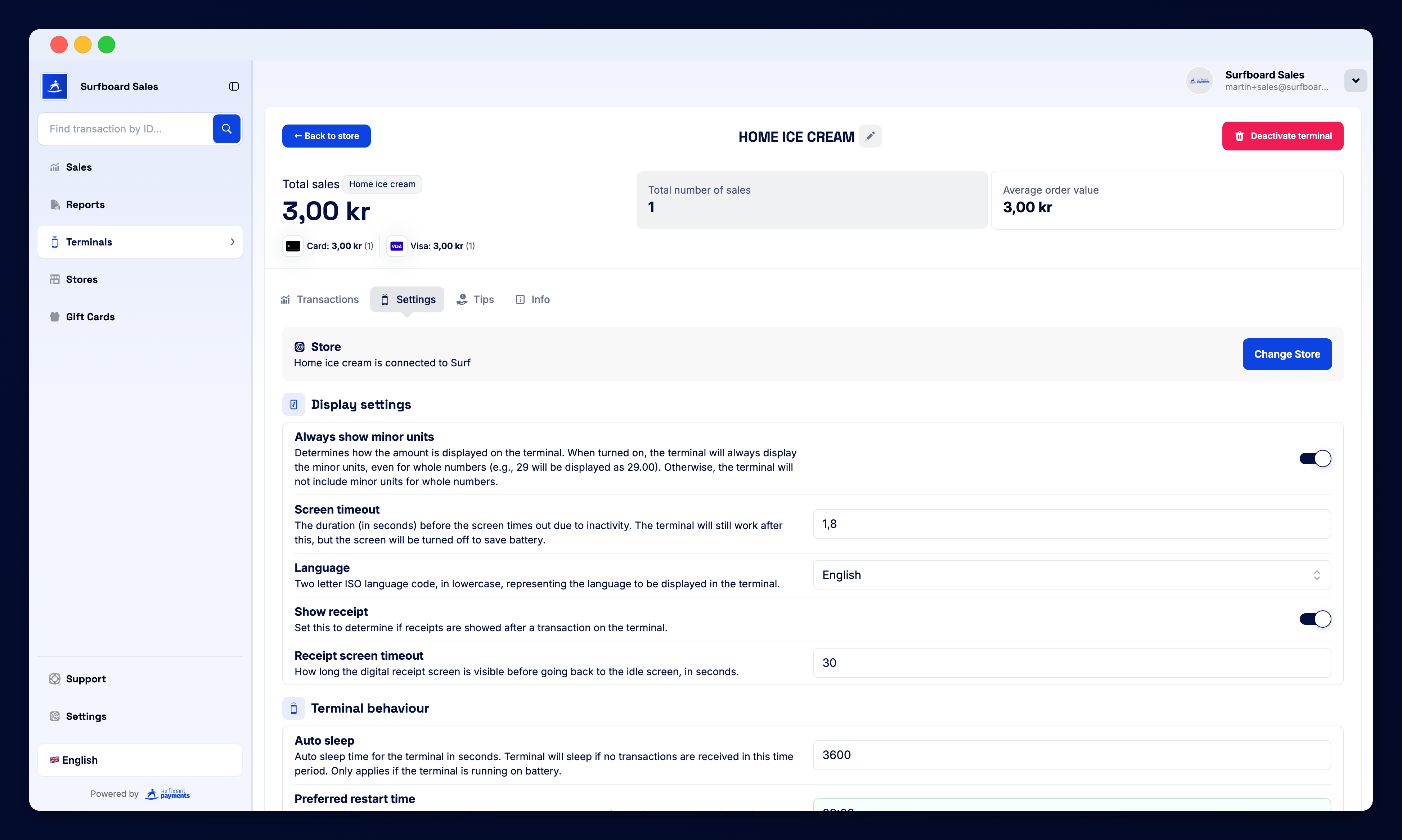Viewport: 1402px width, 840px height.
Task: Open Support from the sidebar
Action: click(85, 679)
